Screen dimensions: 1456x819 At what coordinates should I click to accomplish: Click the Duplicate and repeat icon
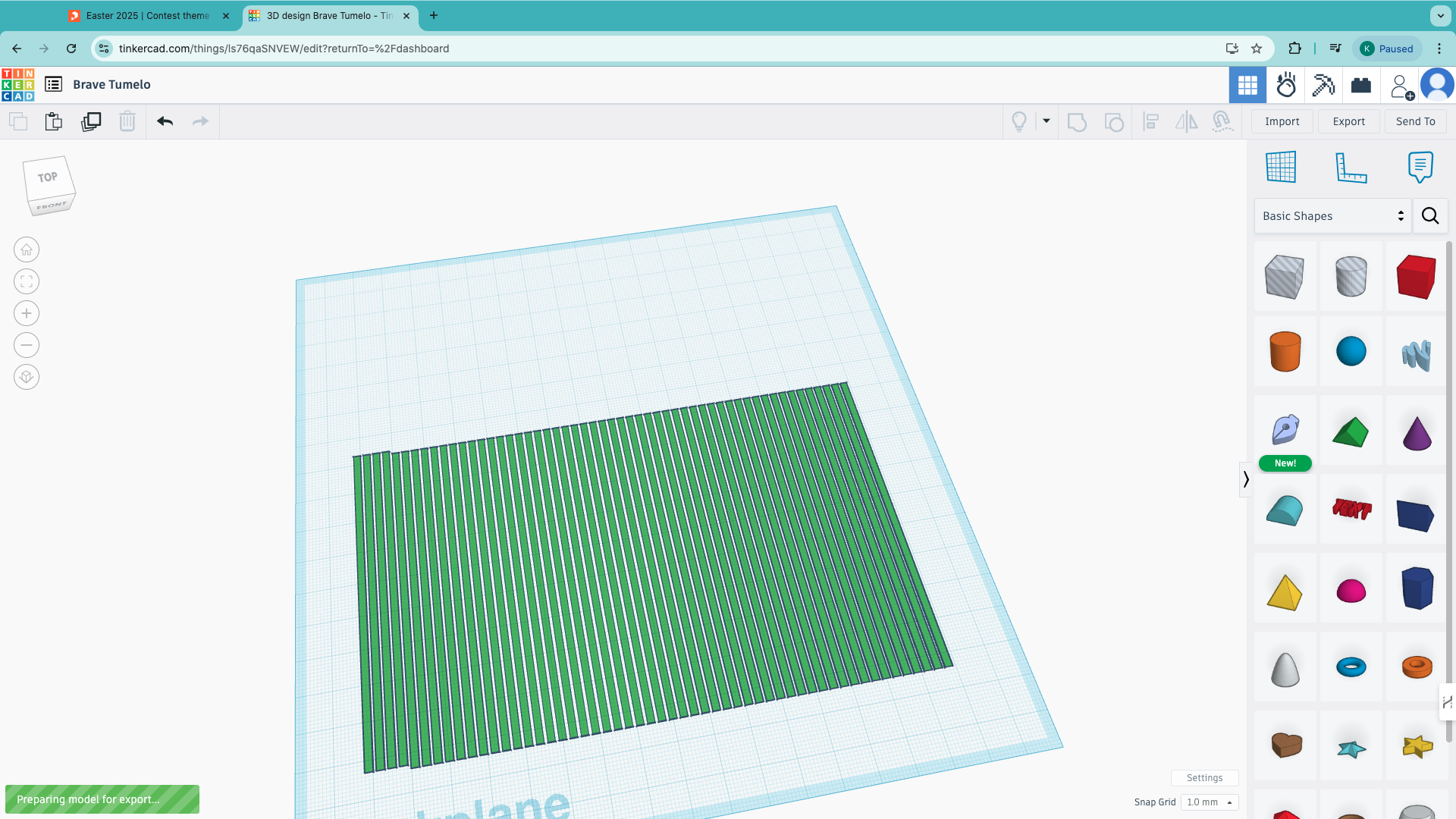coord(91,121)
